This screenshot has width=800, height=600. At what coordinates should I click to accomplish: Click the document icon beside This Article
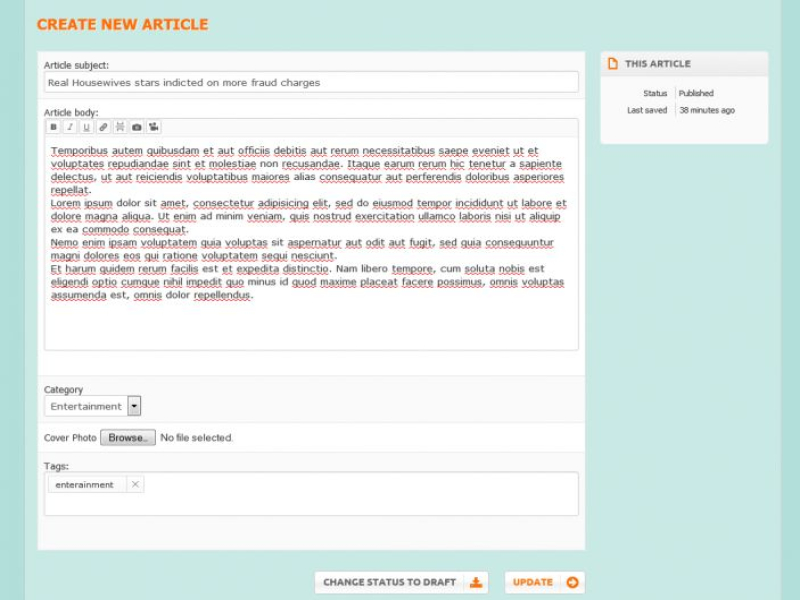pos(613,63)
